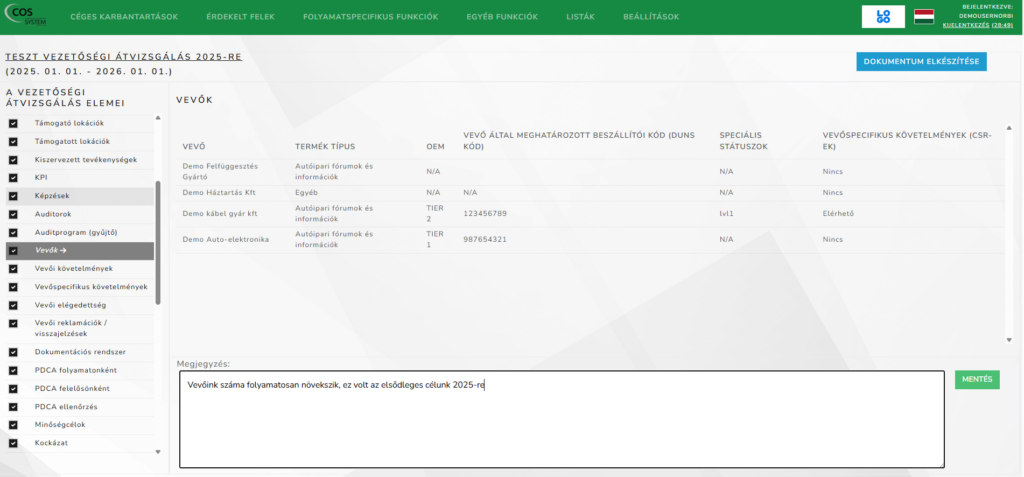Toggle Auditprogram (gyűjtő) checkbox

[x=13, y=233]
